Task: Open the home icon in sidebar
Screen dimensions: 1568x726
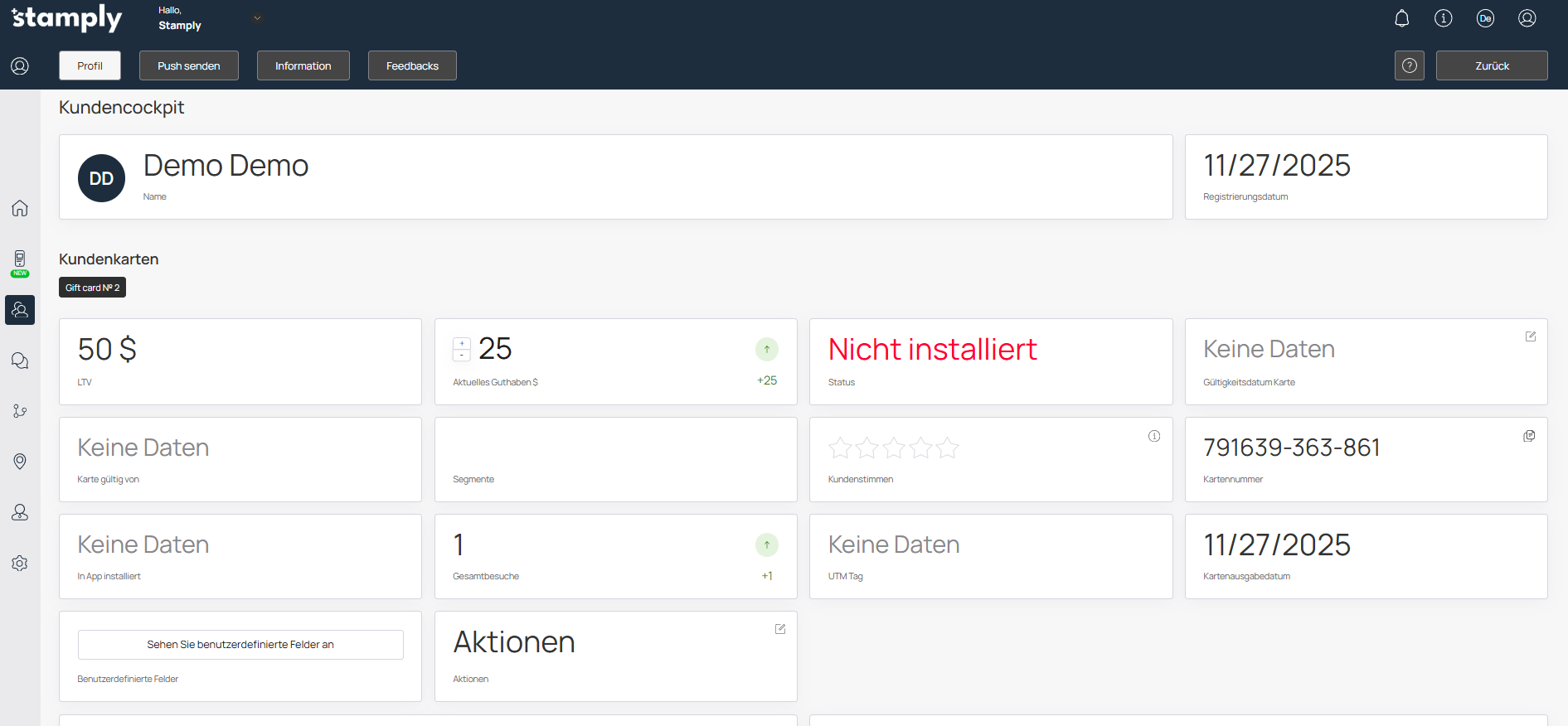Action: tap(20, 208)
